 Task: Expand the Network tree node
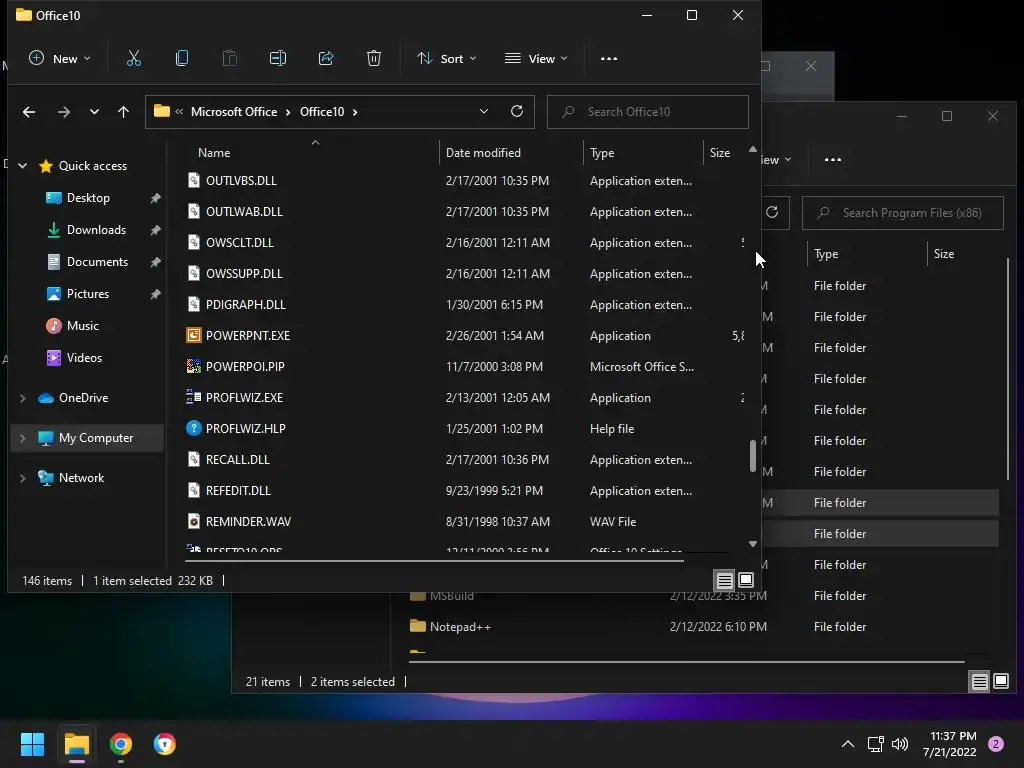(x=22, y=478)
